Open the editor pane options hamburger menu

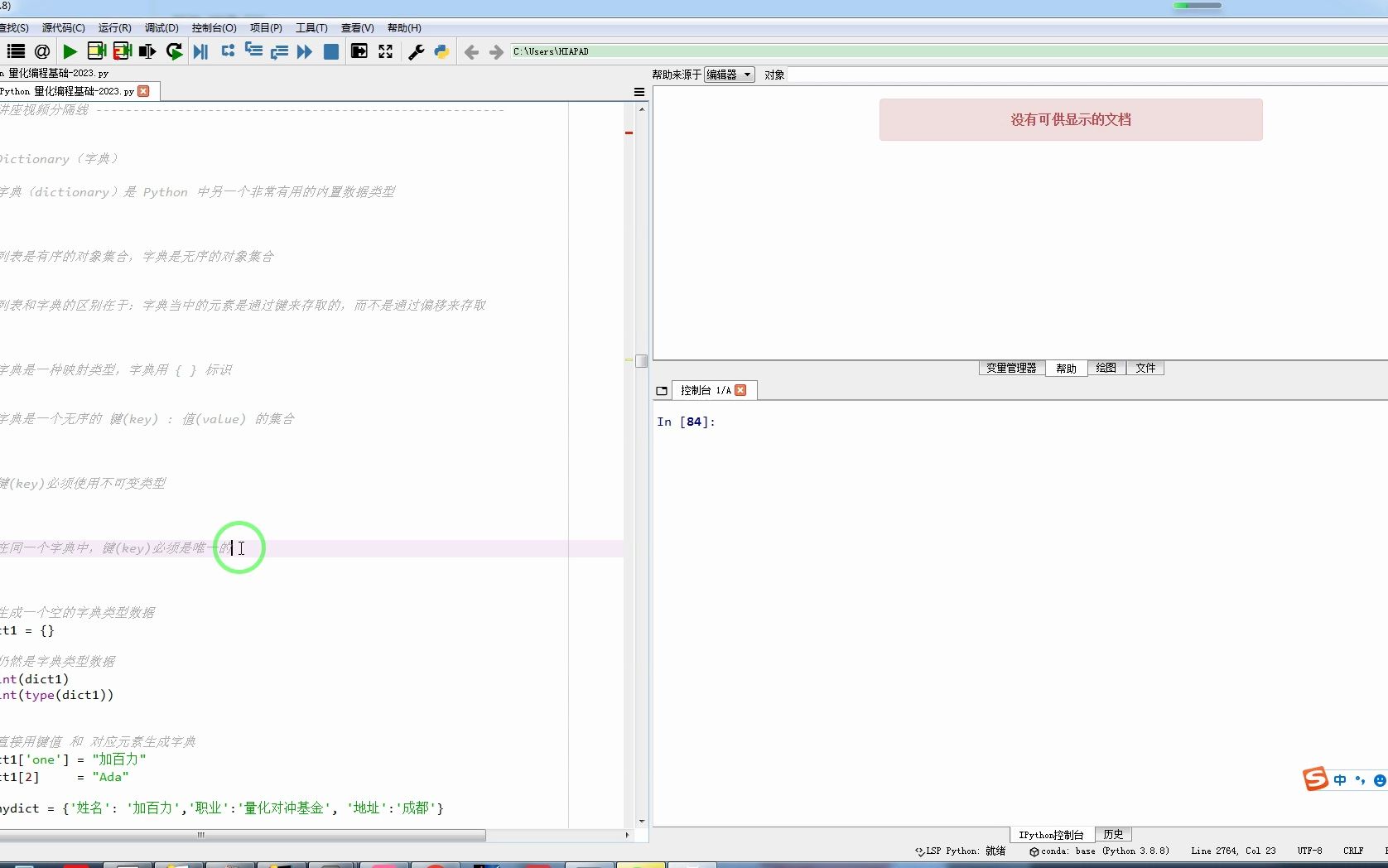pyautogui.click(x=639, y=92)
